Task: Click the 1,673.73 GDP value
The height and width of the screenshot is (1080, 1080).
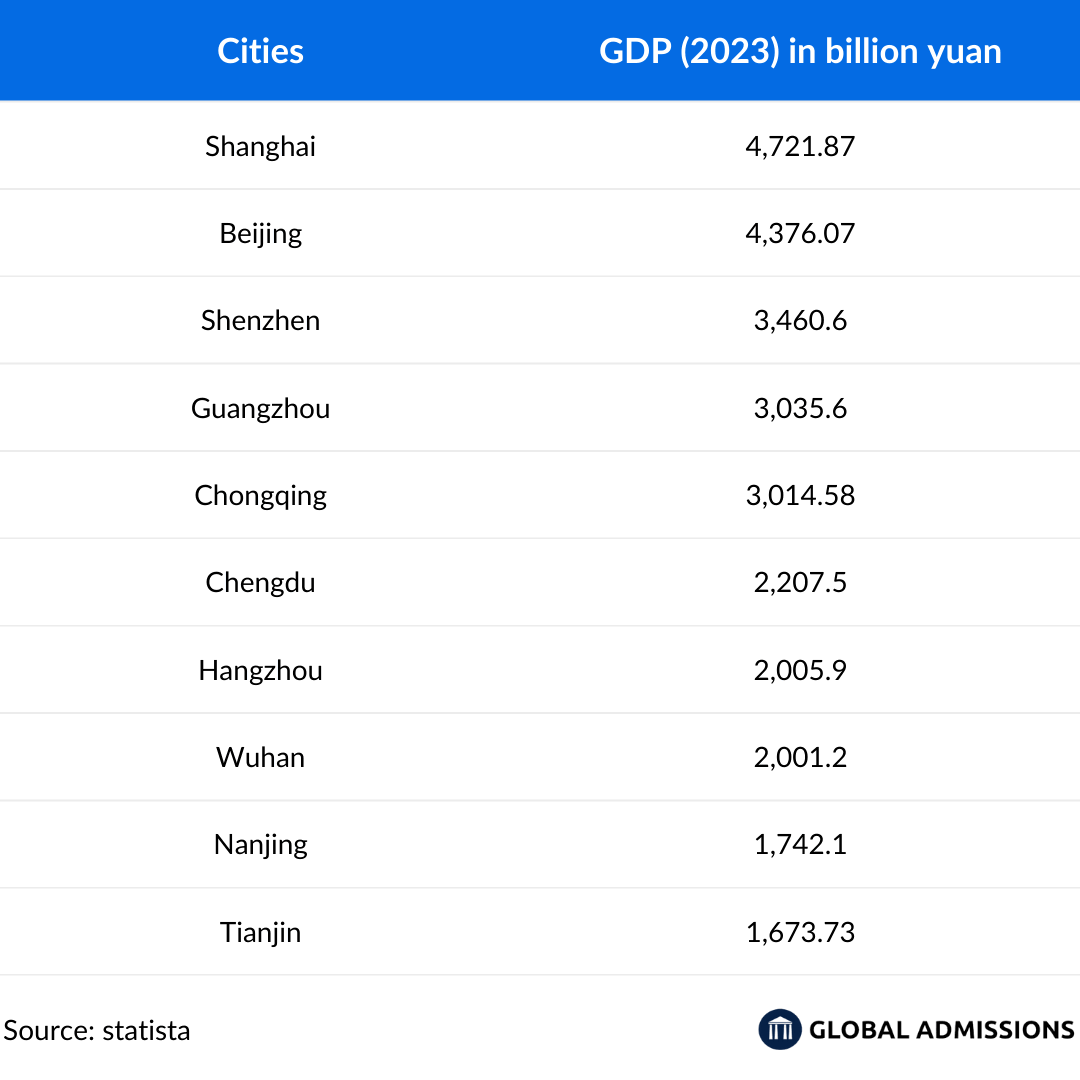Action: coord(800,932)
